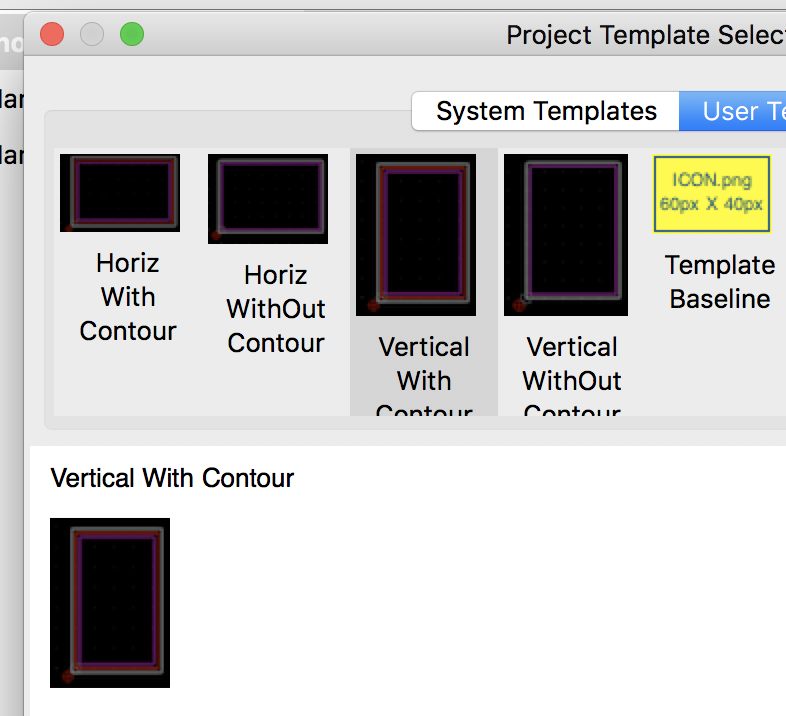Viewport: 786px width, 716px height.
Task: Click the "Horiz WithOut Contour" caption
Action: tap(276, 309)
